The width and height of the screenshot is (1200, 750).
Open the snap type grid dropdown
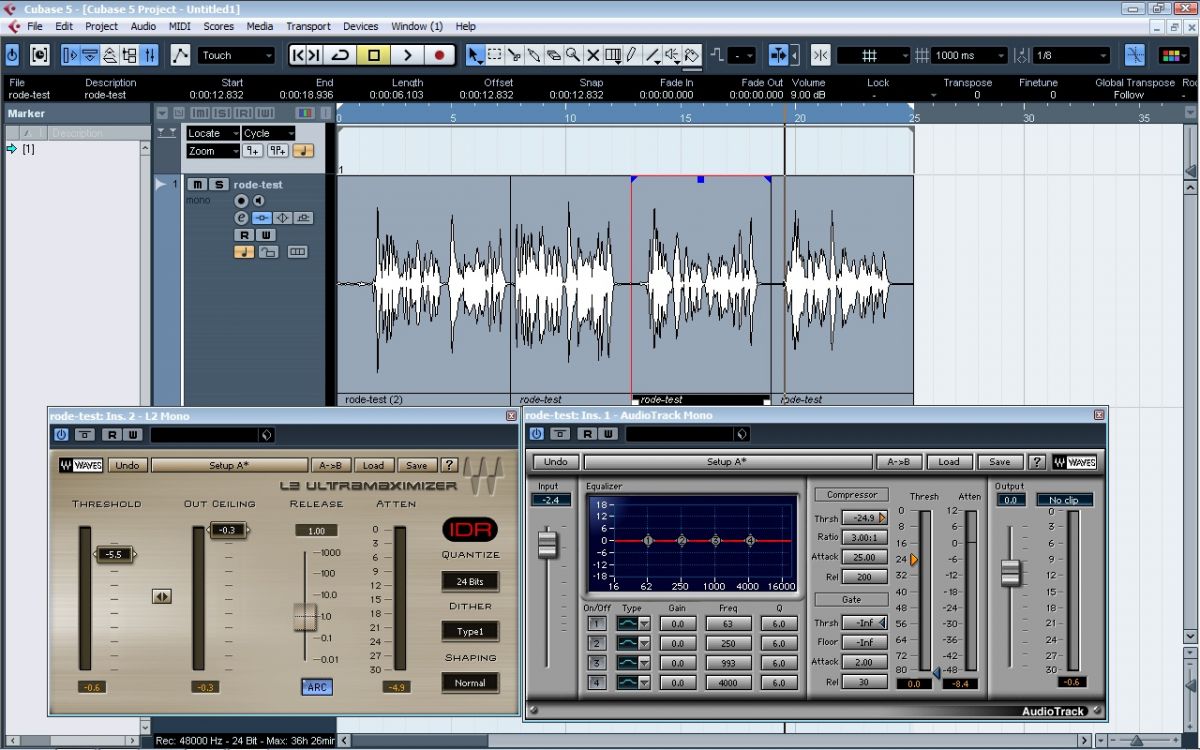tap(874, 55)
